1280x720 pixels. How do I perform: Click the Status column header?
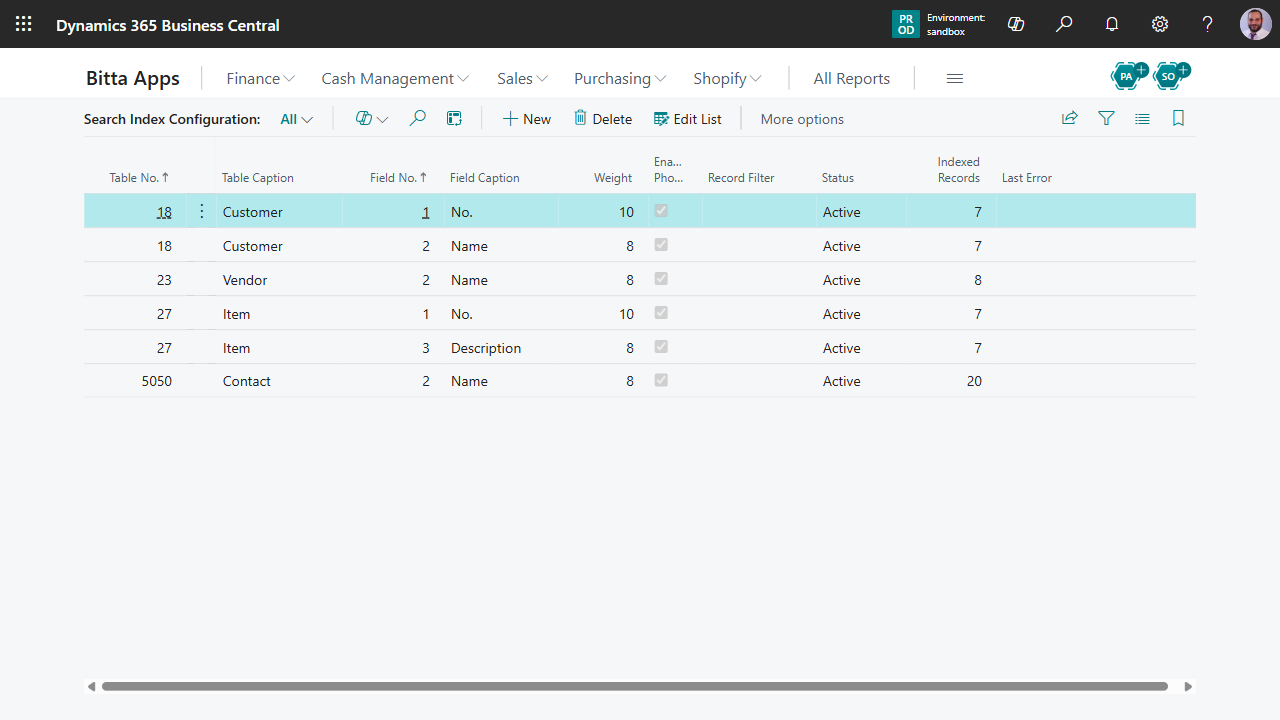[838, 177]
